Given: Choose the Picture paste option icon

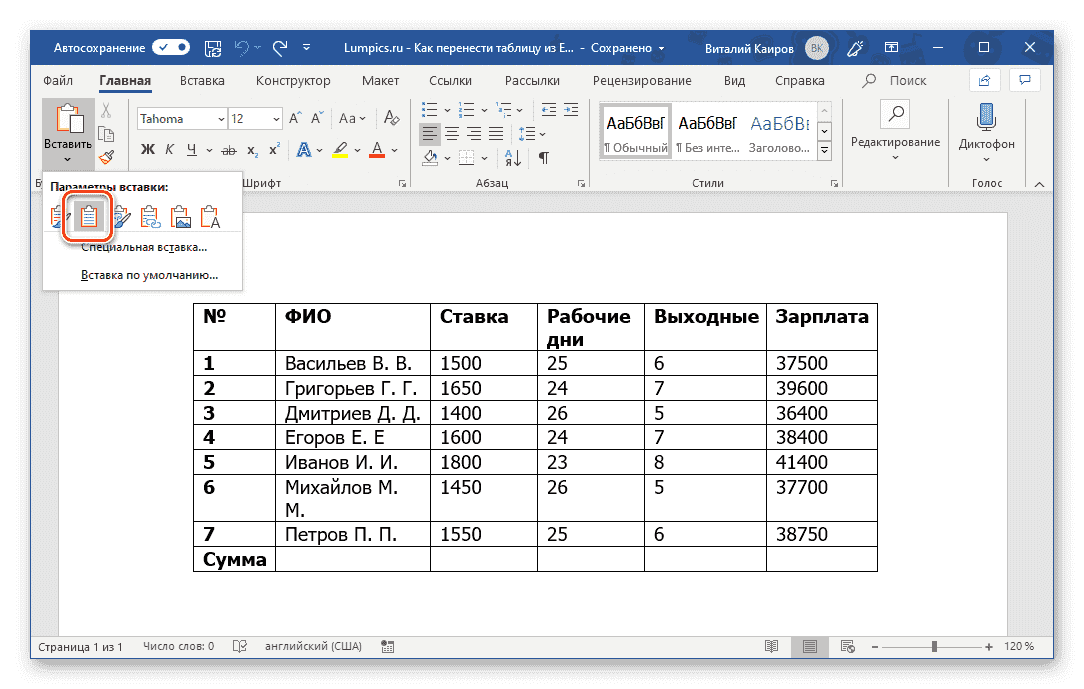Looking at the screenshot, I should (180, 216).
